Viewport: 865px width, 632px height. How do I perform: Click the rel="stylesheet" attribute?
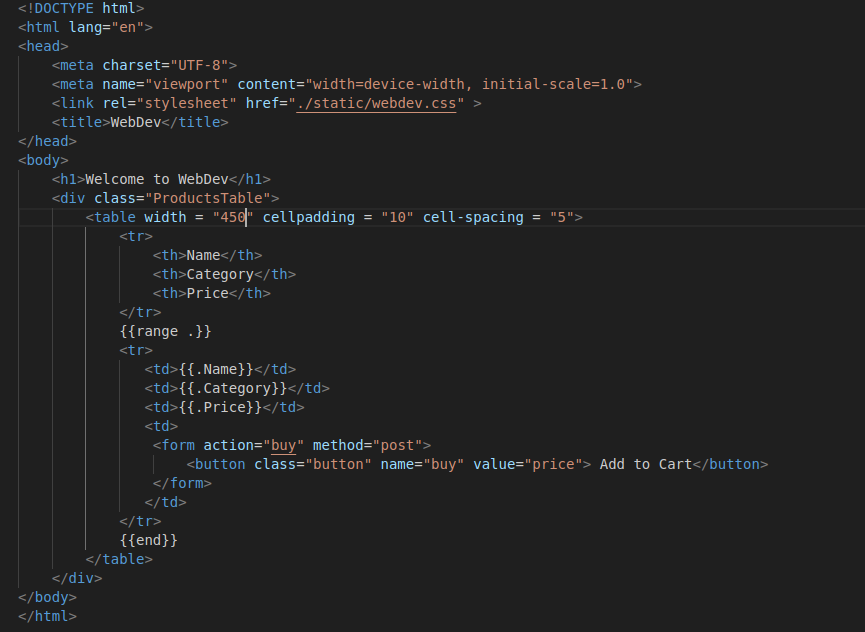[x=170, y=103]
